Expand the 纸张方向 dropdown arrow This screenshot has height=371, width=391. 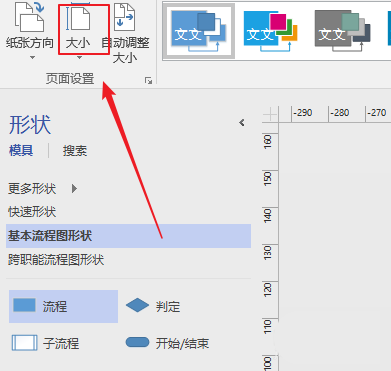point(32,58)
